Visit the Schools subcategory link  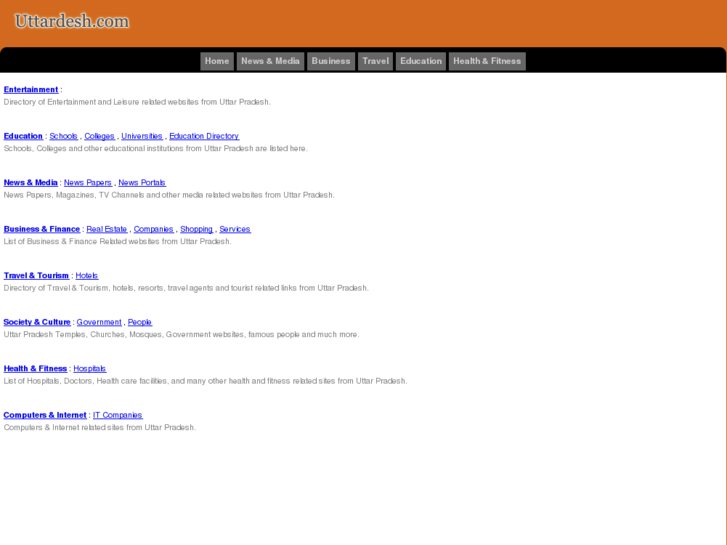click(64, 136)
